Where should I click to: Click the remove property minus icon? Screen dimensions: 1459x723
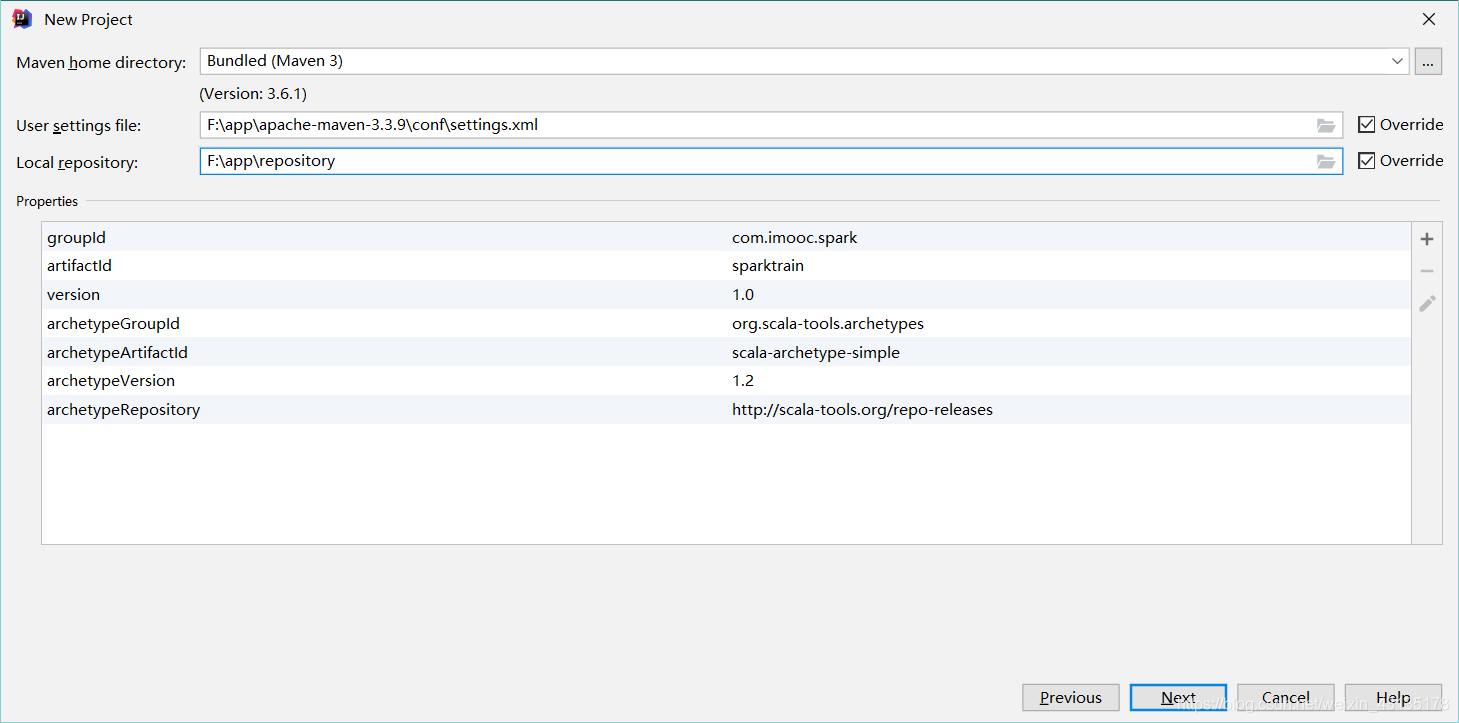1427,271
